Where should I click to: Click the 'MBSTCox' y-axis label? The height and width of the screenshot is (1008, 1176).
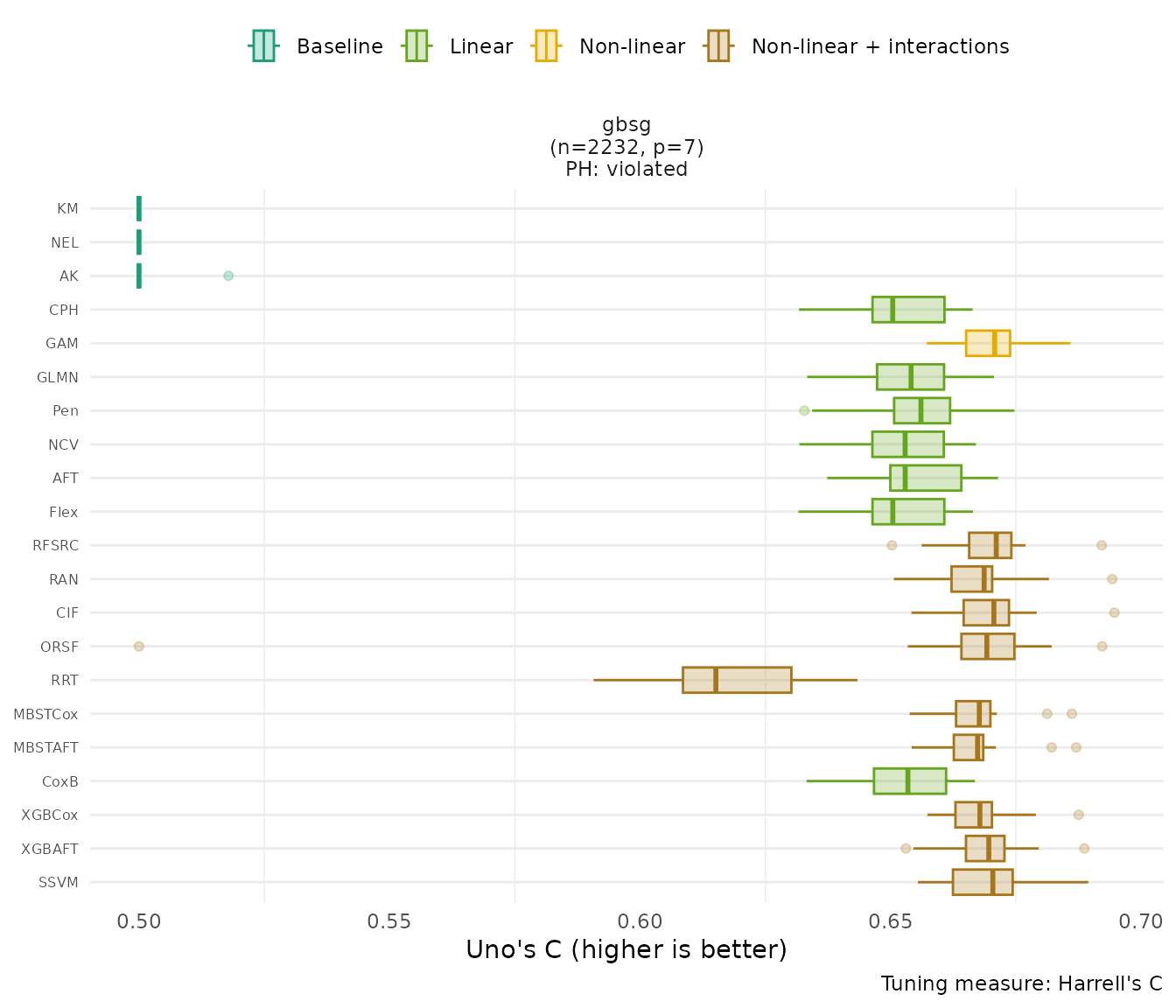[45, 714]
